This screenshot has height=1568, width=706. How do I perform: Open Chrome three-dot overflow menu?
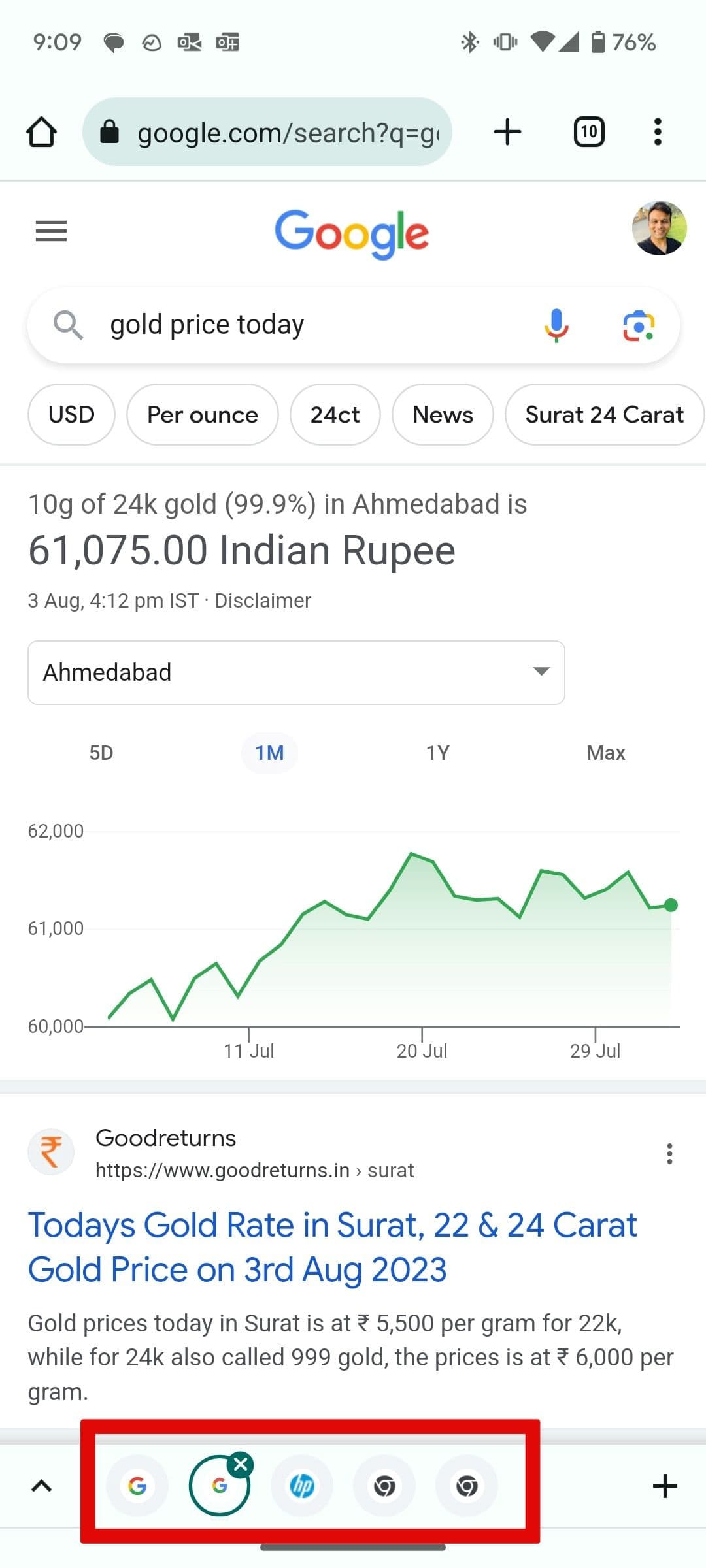coord(658,132)
